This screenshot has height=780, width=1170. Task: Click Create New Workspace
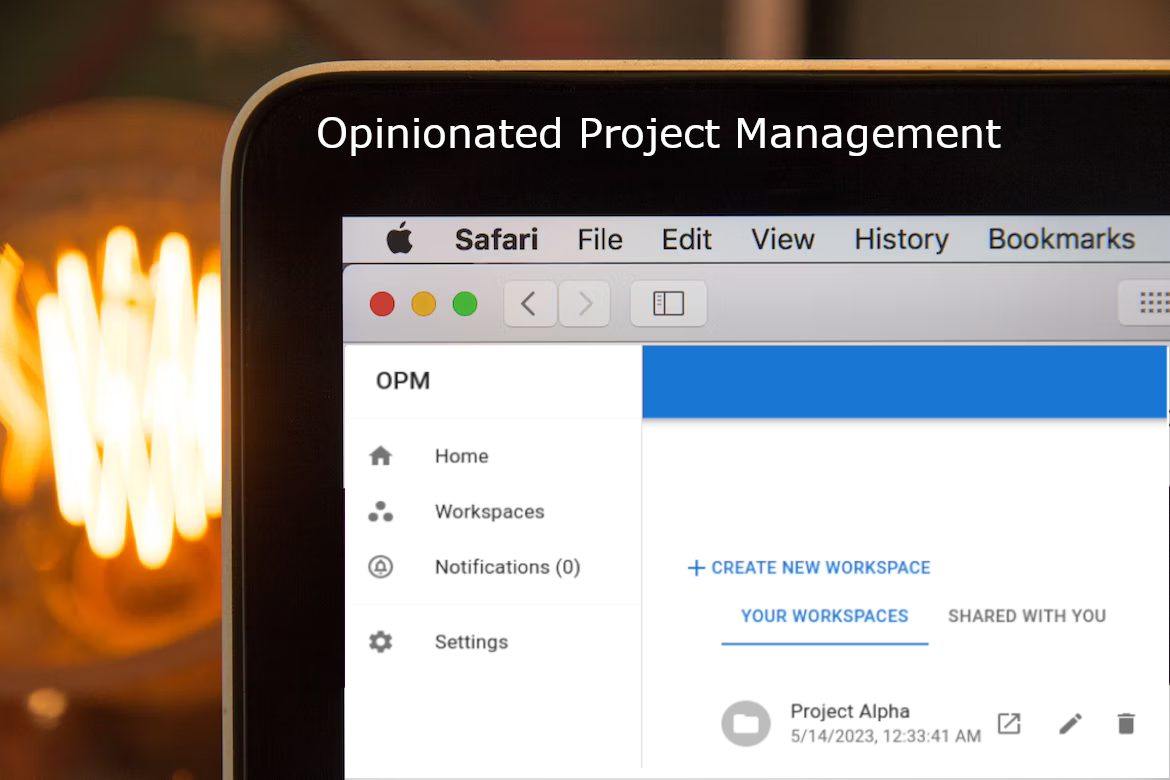809,568
